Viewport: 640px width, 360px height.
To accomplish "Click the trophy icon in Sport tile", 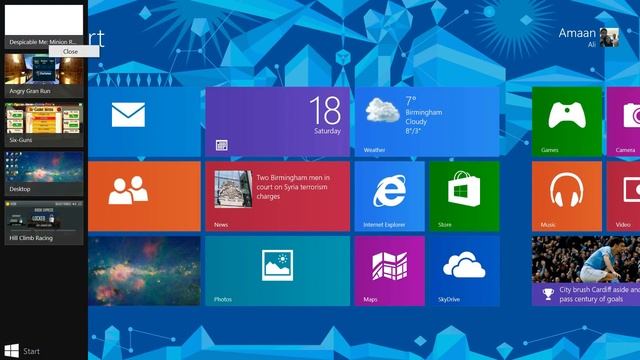I will point(548,294).
